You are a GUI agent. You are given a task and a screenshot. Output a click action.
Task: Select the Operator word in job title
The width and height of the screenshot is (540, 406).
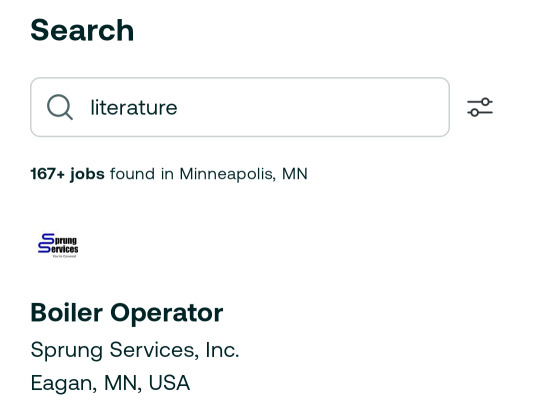tap(167, 313)
